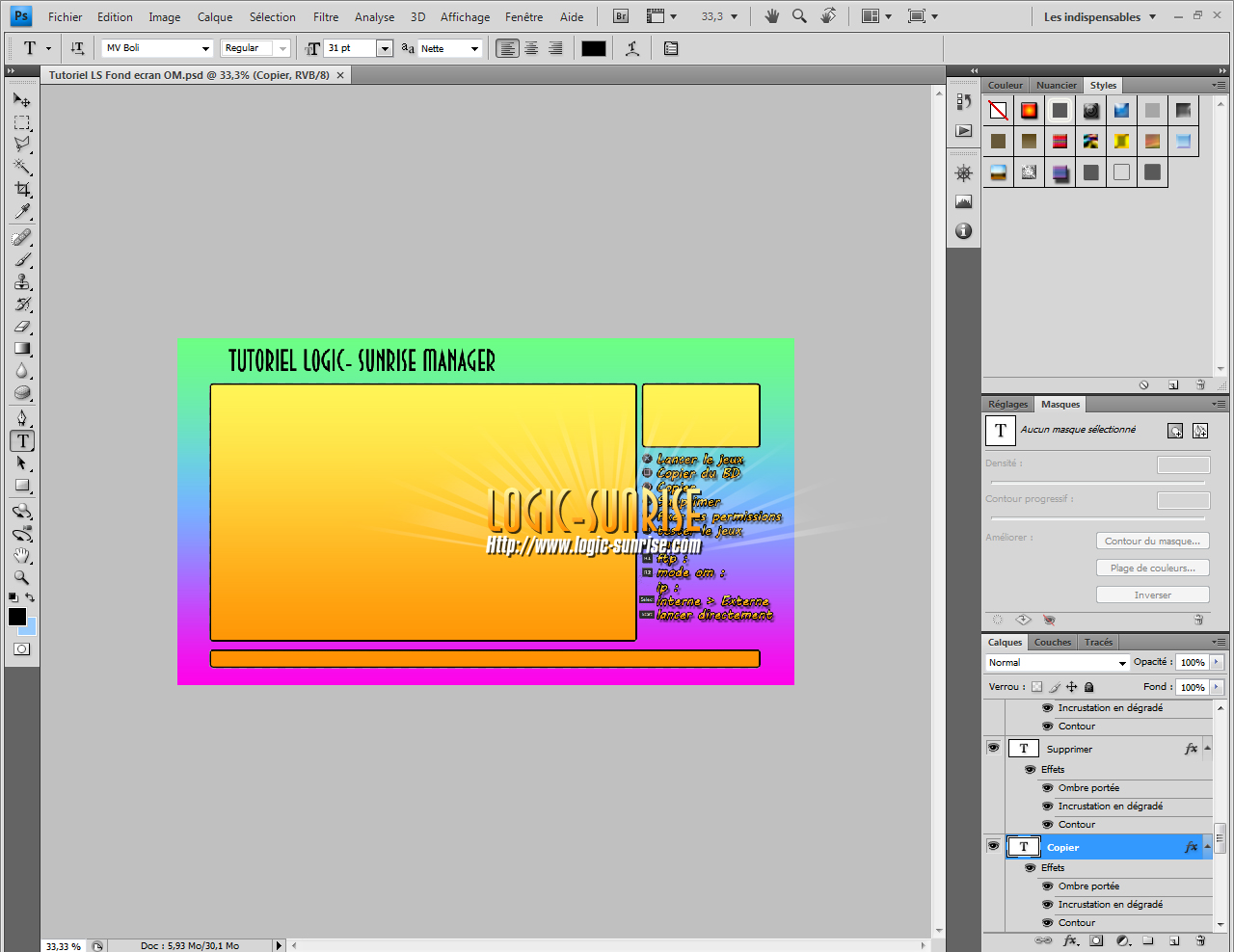The height and width of the screenshot is (952, 1234).
Task: Add an adjustment layer from Calques panel
Action: pos(1123,940)
